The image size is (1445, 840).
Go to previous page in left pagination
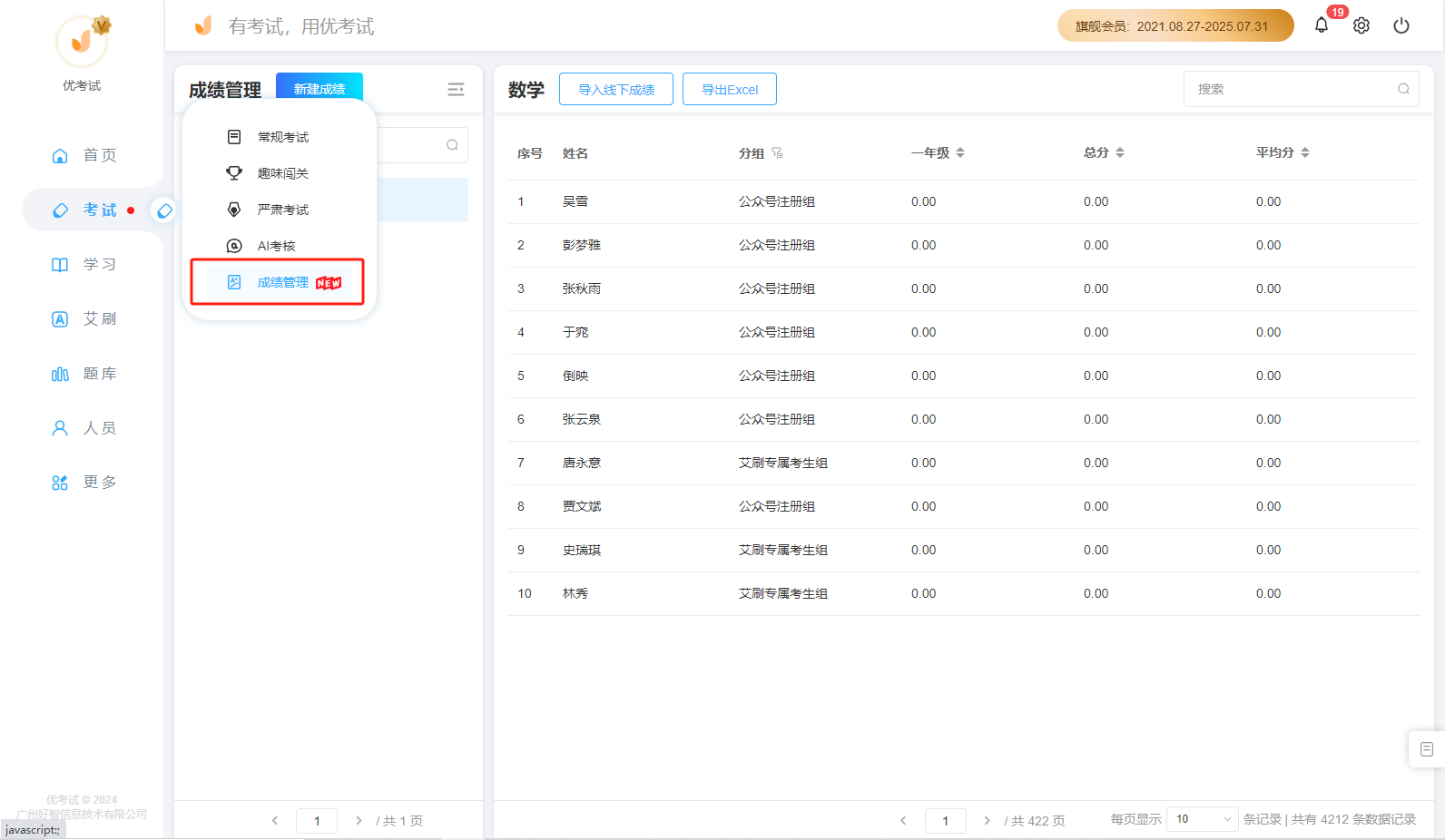[x=275, y=820]
